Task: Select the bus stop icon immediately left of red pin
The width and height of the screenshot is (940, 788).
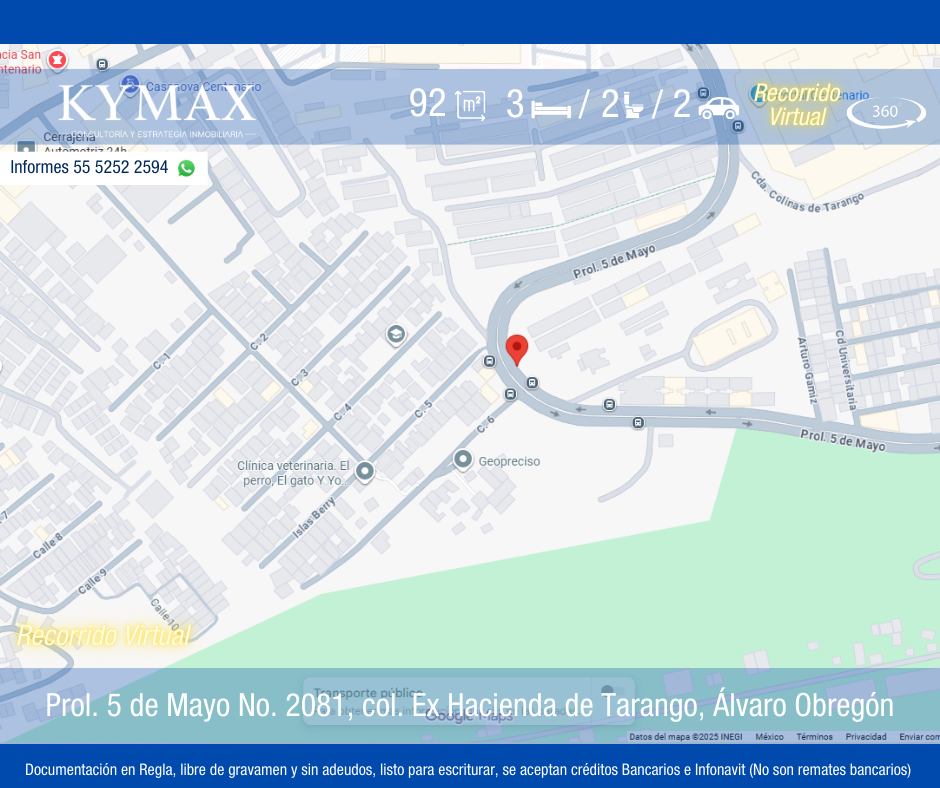Action: [489, 361]
